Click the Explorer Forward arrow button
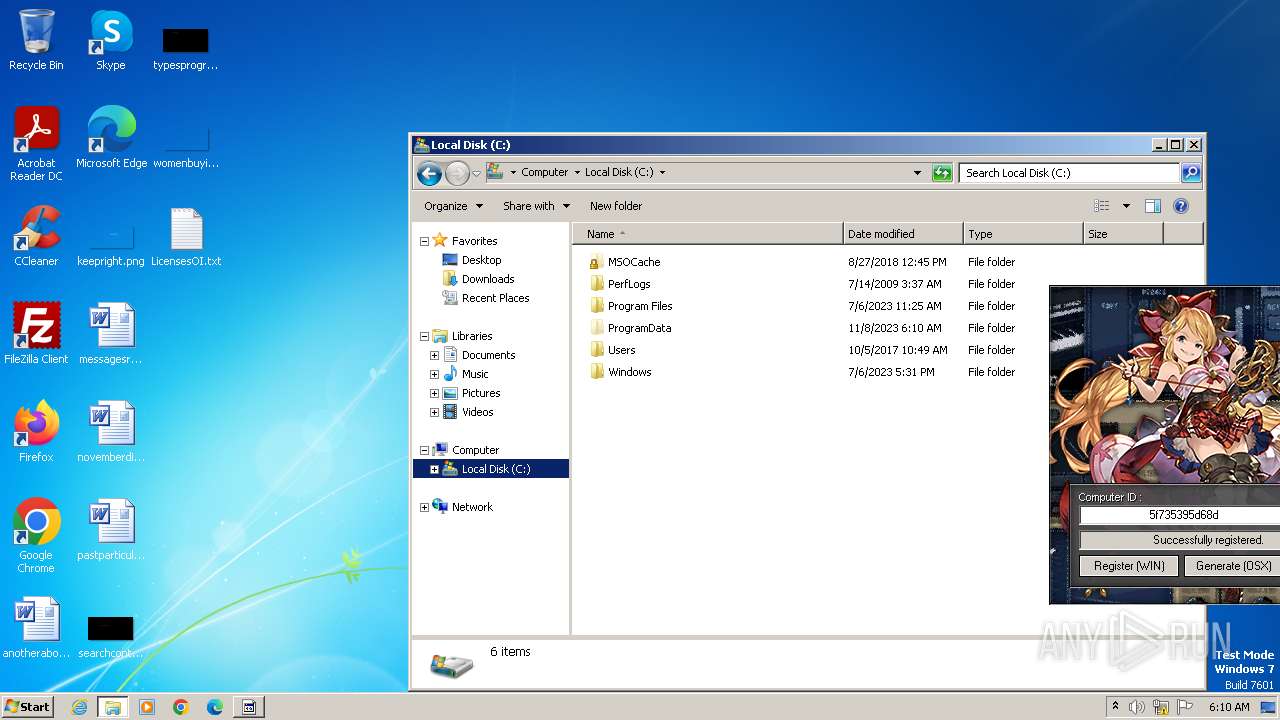Viewport: 1280px width, 720px height. [x=457, y=173]
